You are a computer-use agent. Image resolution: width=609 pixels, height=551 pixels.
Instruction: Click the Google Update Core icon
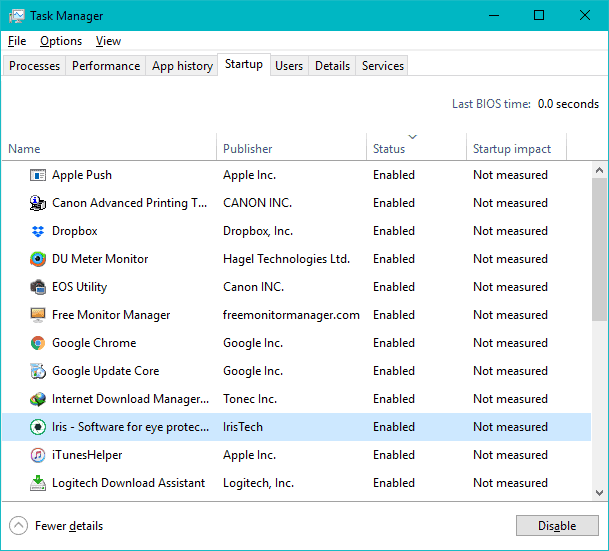tap(38, 371)
